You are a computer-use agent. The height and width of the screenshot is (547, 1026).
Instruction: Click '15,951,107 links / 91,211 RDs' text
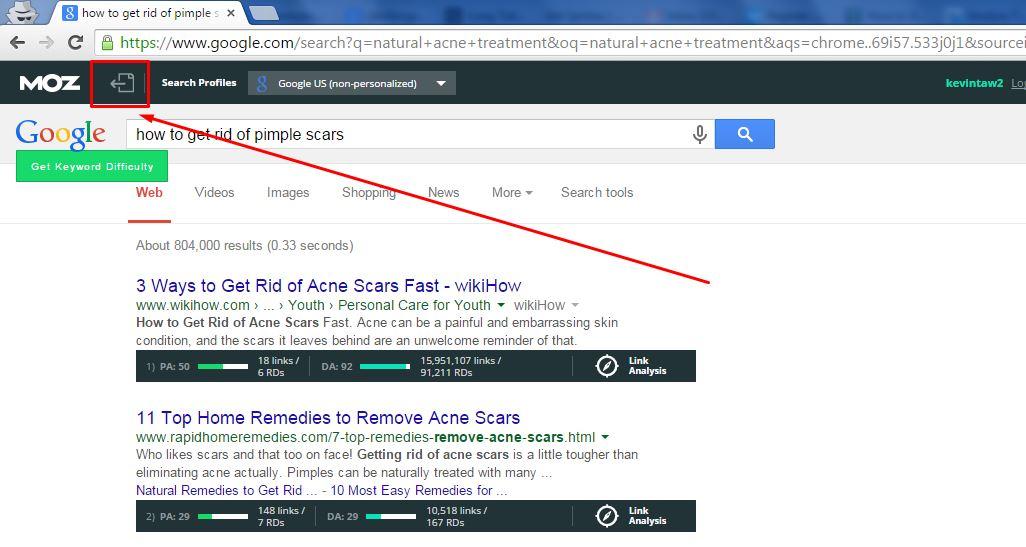click(x=461, y=366)
